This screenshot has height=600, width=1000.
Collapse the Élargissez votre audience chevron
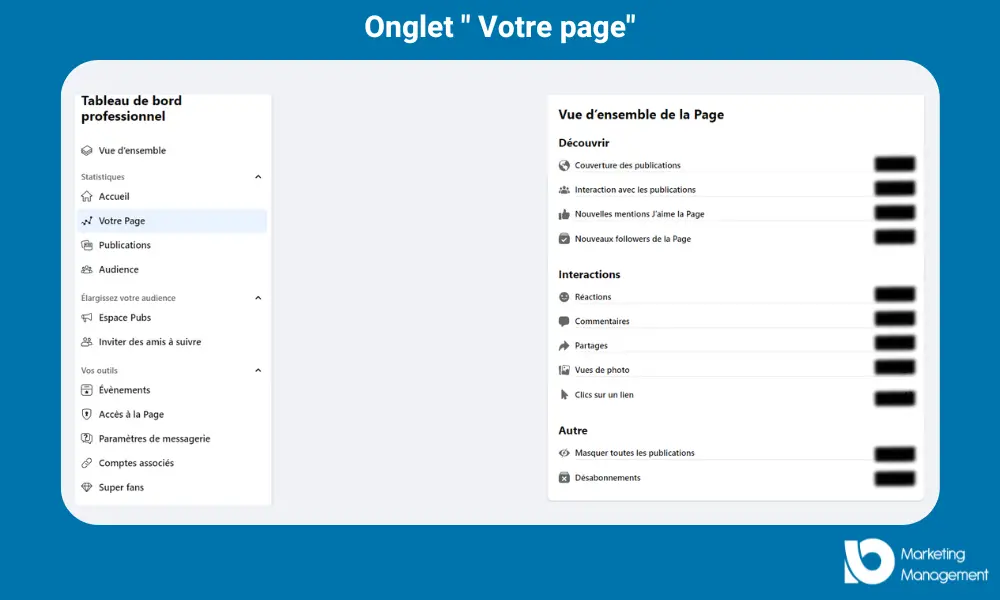[x=258, y=298]
